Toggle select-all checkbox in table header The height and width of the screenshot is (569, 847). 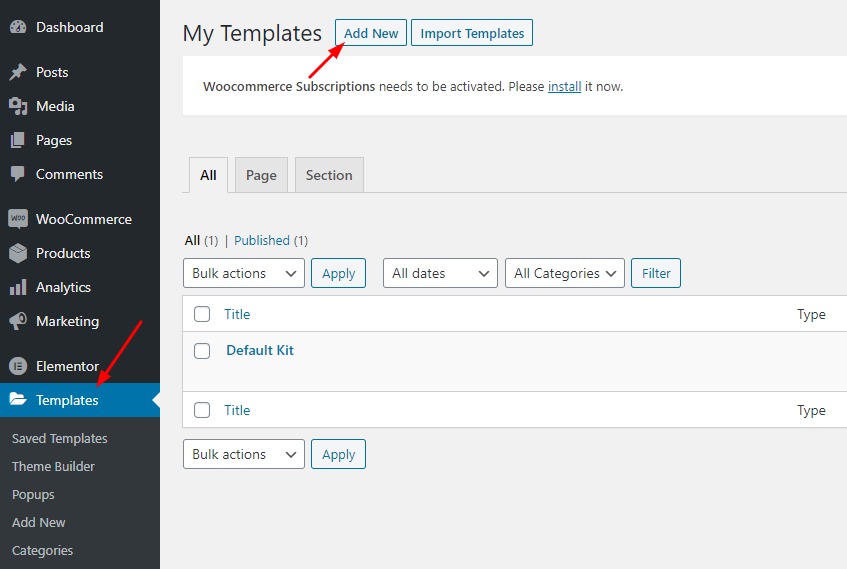202,314
